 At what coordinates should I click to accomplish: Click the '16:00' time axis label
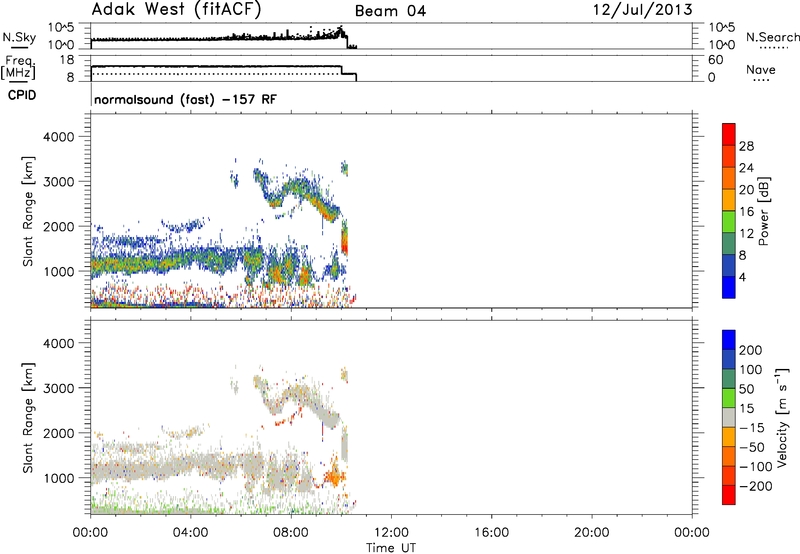tap(491, 533)
